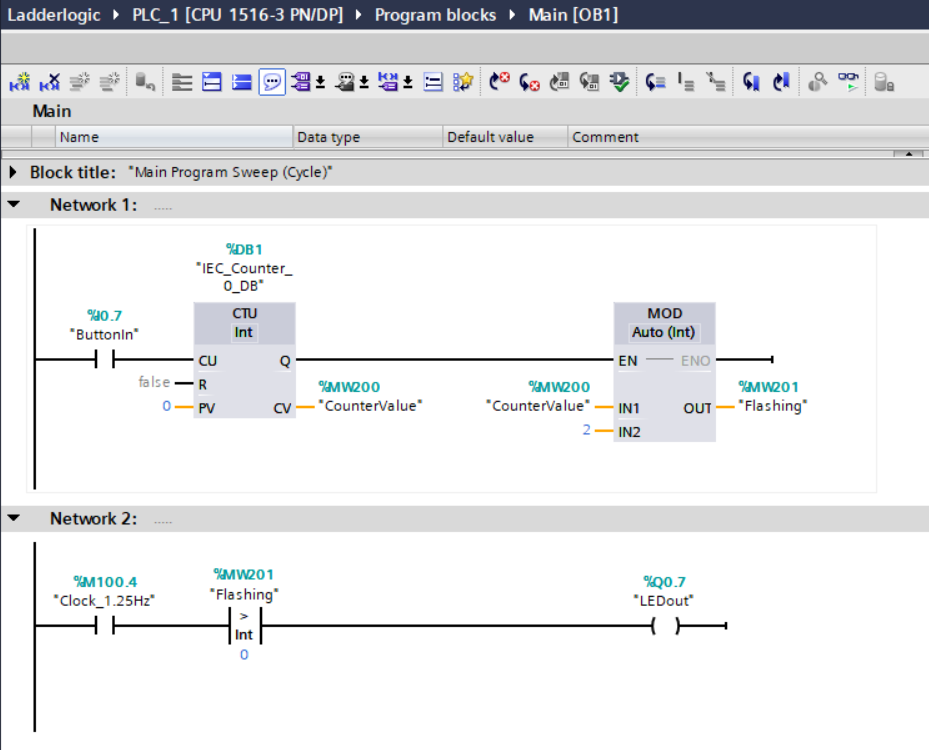Collapse Network 2 section
Screen dimensions: 929x750
(14, 519)
